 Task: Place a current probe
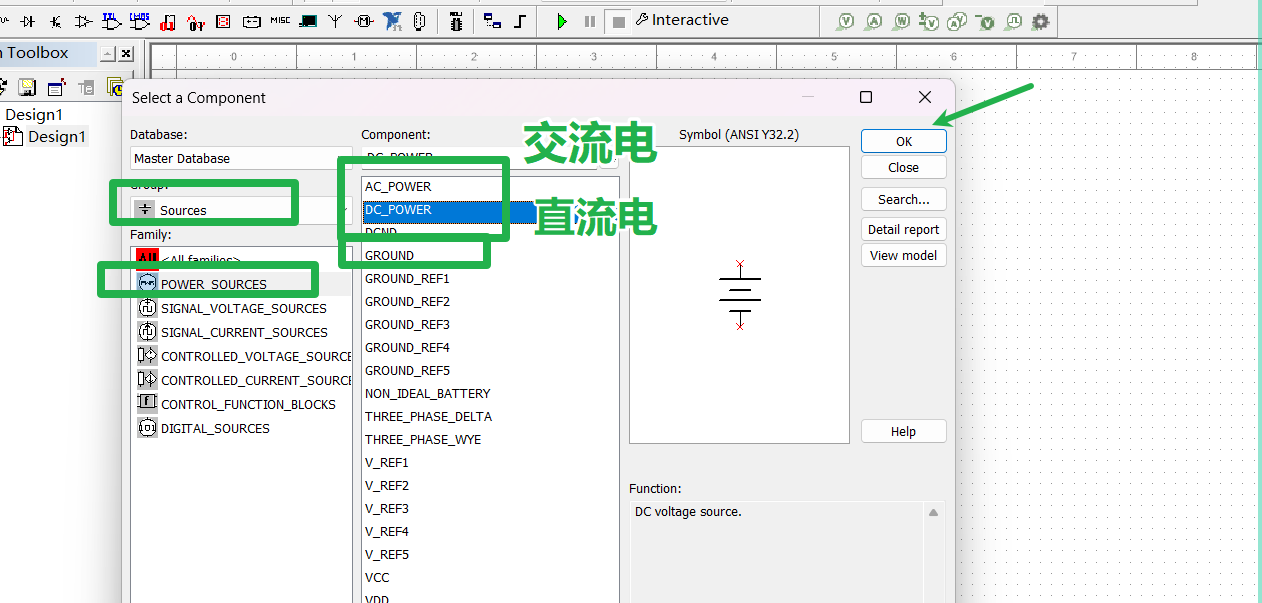pyautogui.click(x=874, y=21)
